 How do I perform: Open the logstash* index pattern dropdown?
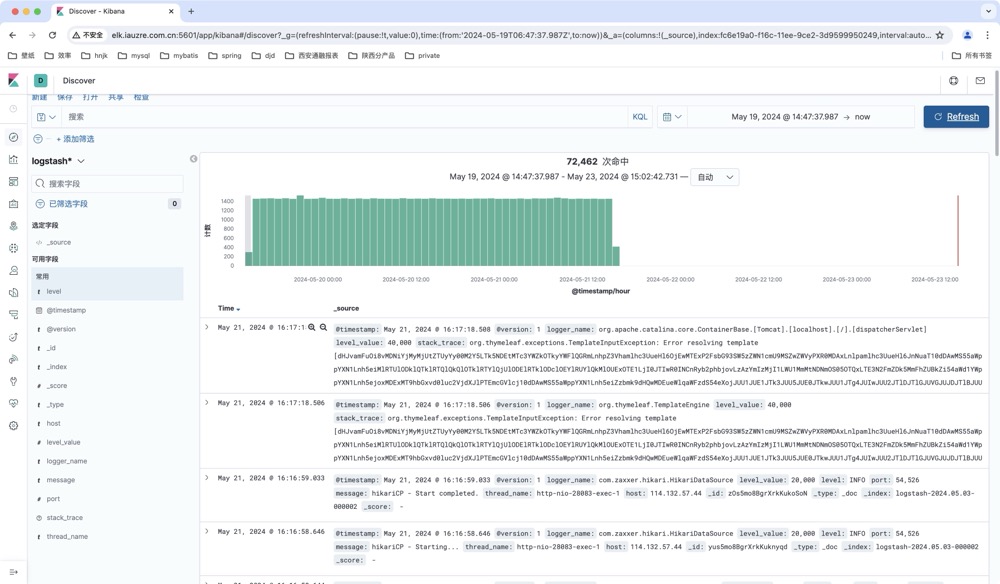[x=58, y=161]
